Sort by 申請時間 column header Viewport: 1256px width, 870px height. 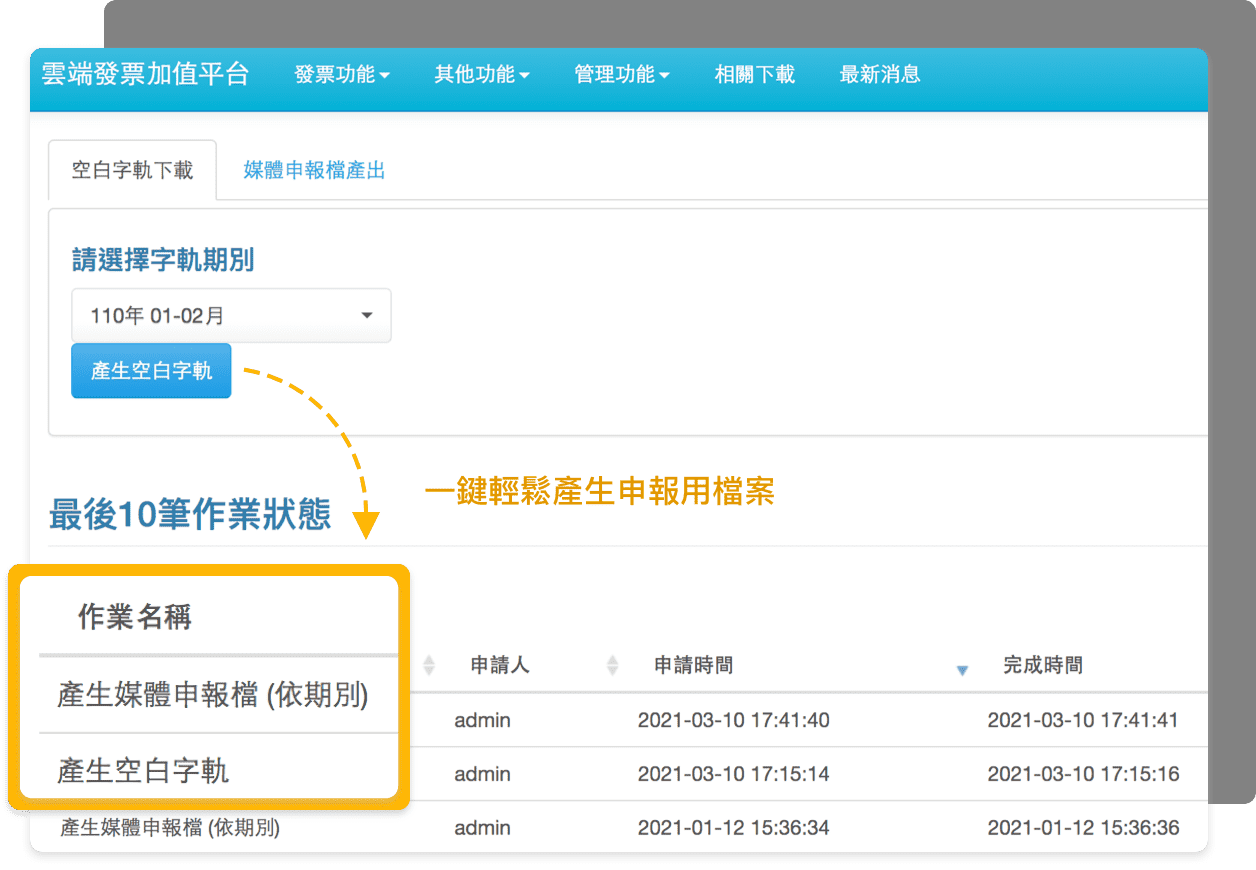(693, 665)
